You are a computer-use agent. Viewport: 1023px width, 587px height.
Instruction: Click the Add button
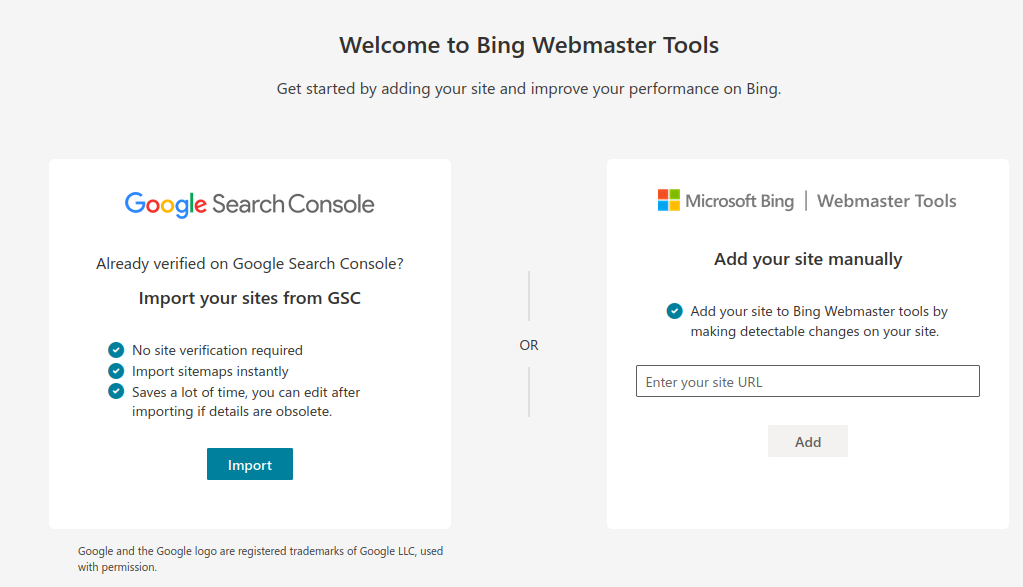click(808, 442)
